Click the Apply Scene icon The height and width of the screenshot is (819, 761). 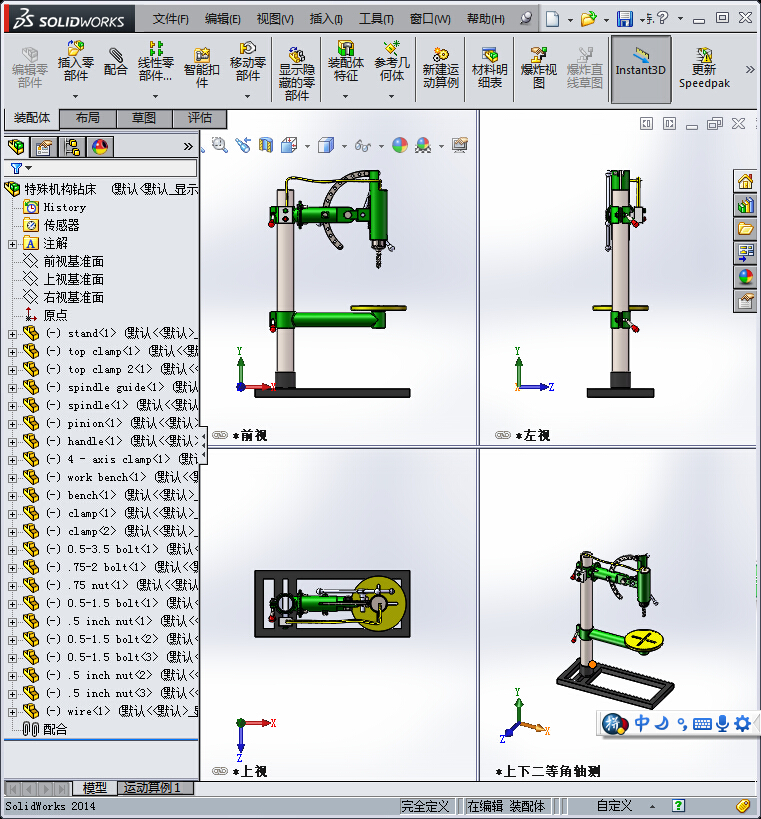coord(423,145)
